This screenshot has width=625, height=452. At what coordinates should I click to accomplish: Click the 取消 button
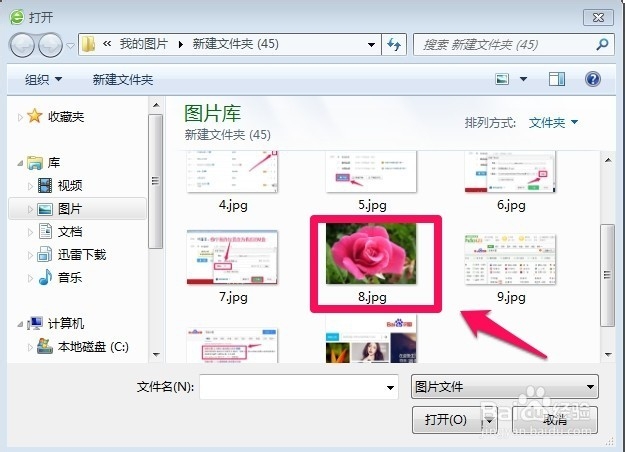554,420
